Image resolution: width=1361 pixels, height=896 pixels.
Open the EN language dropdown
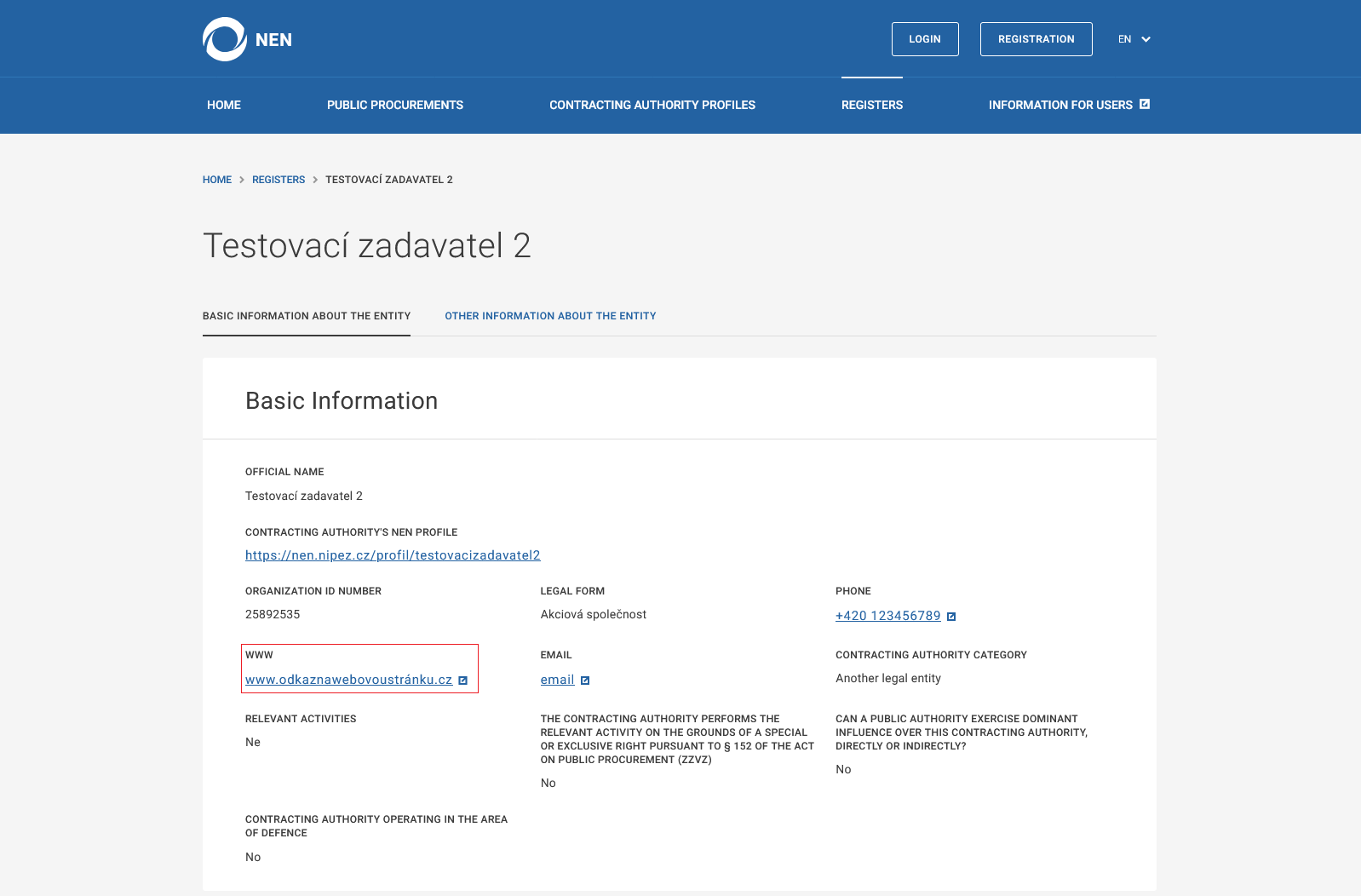tap(1125, 39)
